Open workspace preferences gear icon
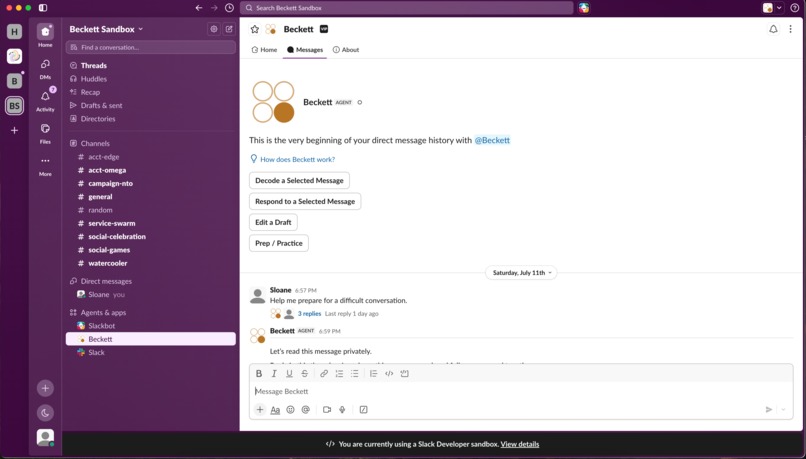Image resolution: width=806 pixels, height=459 pixels. (x=214, y=29)
